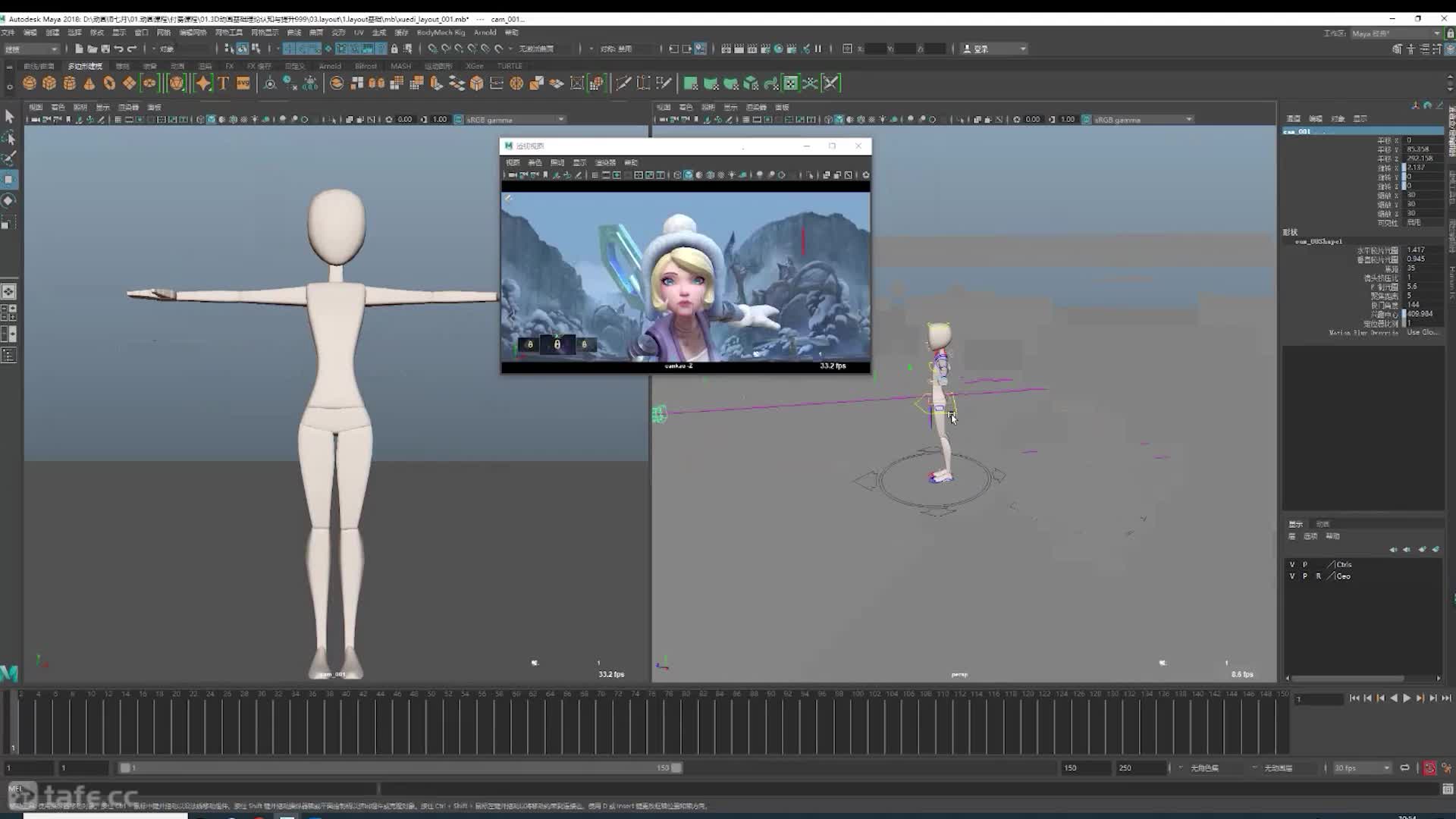The width and height of the screenshot is (1456, 819).
Task: Switch to the MASH shelf tab
Action: click(x=400, y=66)
